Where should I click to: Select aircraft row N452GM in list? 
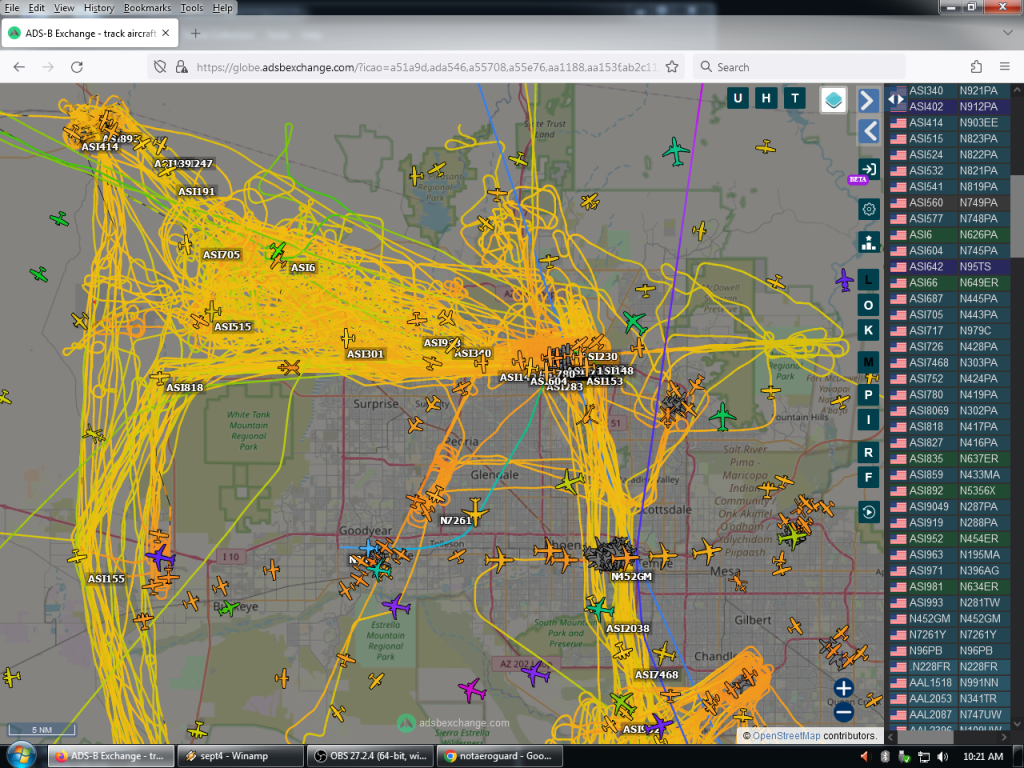[949, 618]
